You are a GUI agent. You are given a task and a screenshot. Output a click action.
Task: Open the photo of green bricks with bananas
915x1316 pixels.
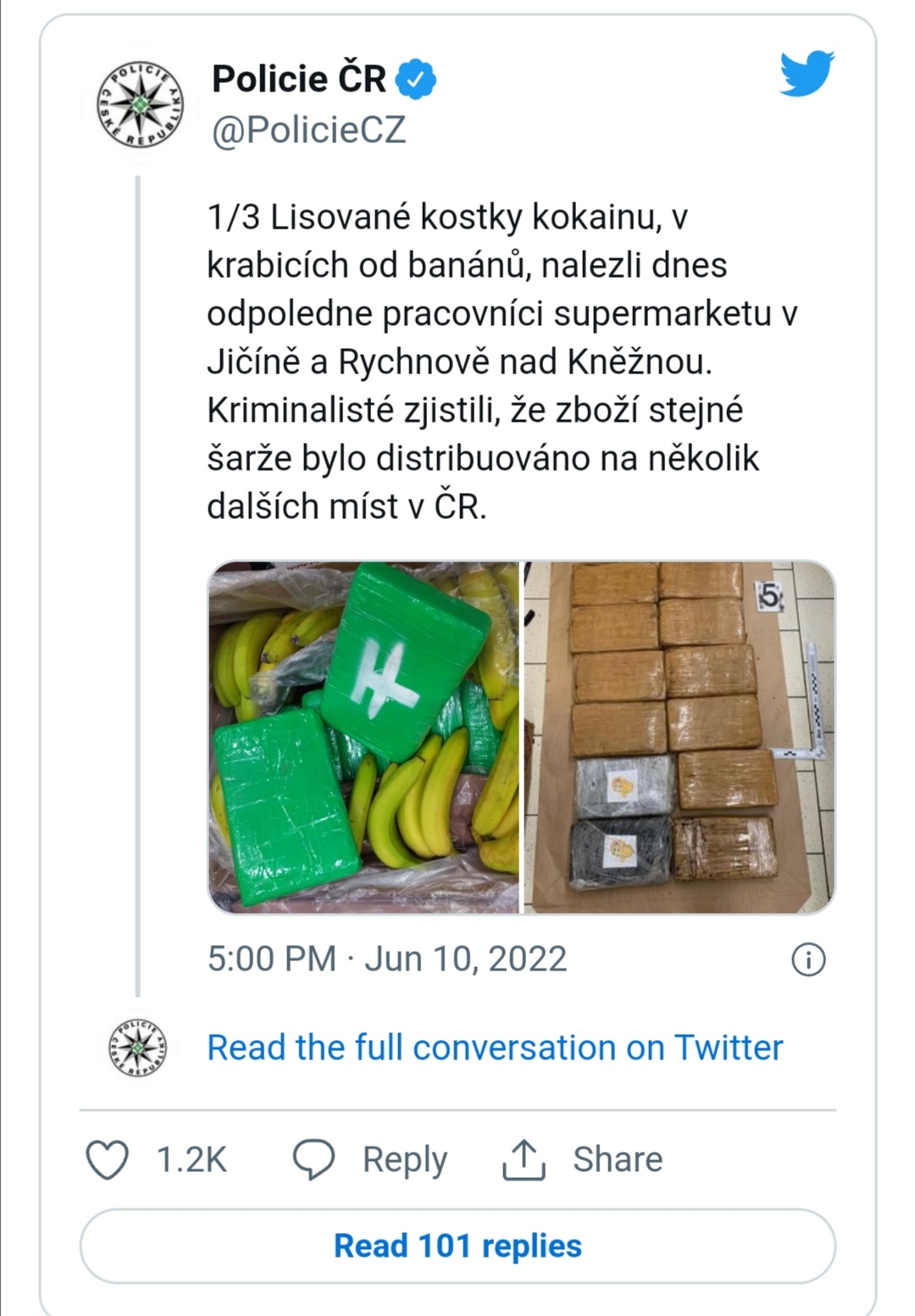click(363, 737)
